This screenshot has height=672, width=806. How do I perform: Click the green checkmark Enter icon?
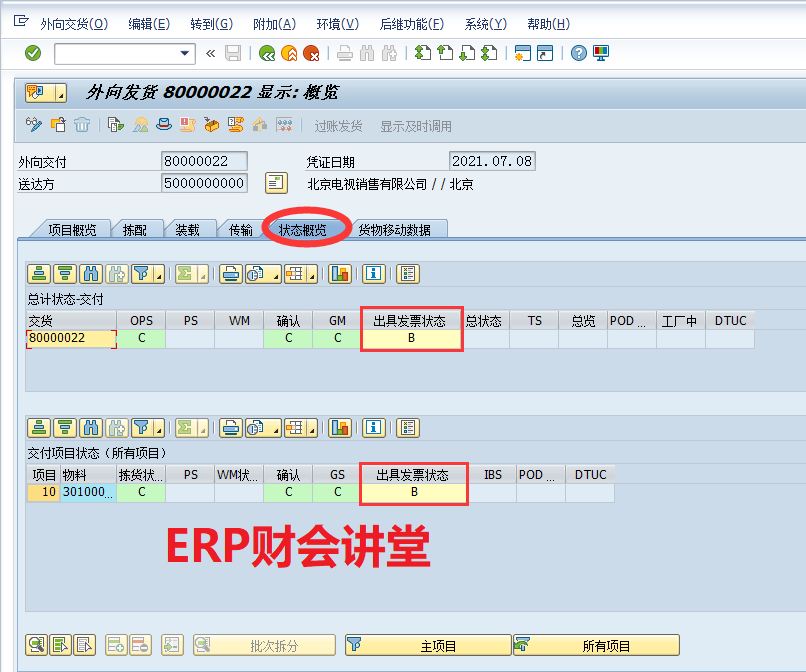(x=33, y=53)
